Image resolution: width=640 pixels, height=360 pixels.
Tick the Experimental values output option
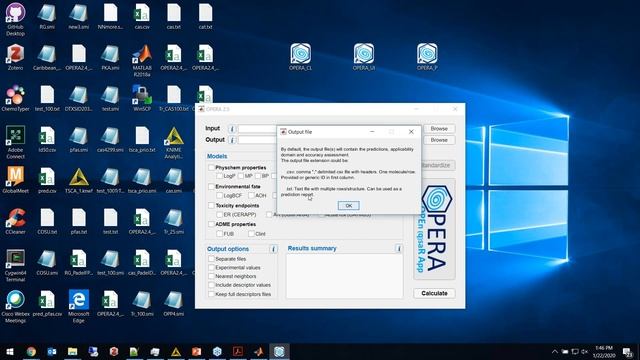pos(211,267)
